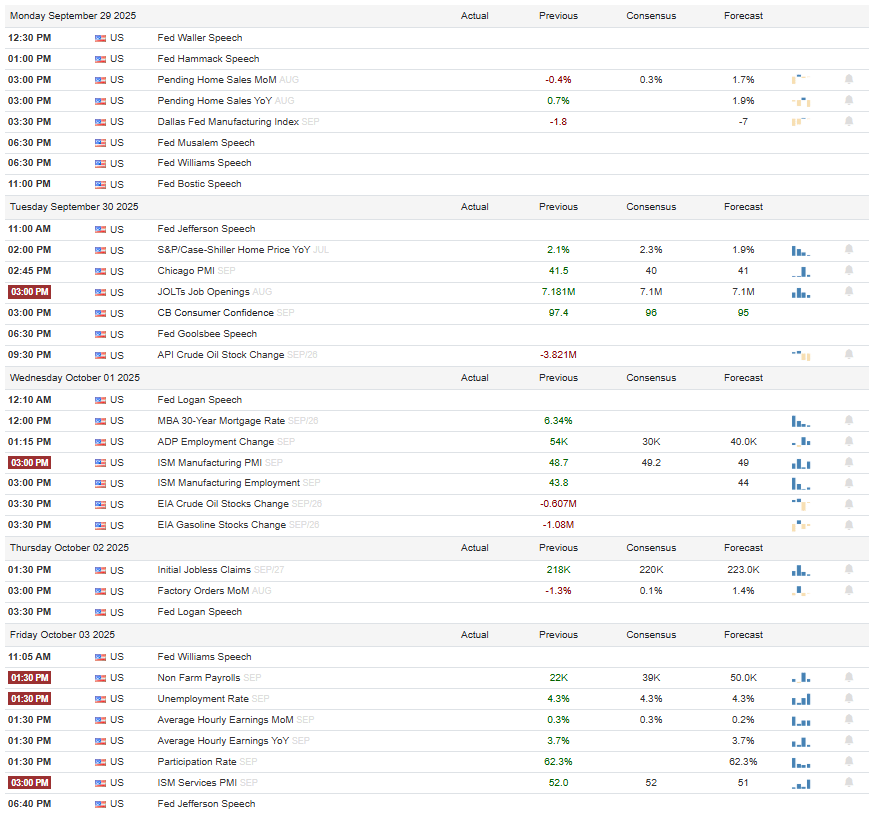Screen dimensions: 879x814
Task: Open mini chart for Non Farm Payrolls
Action: pos(801,678)
